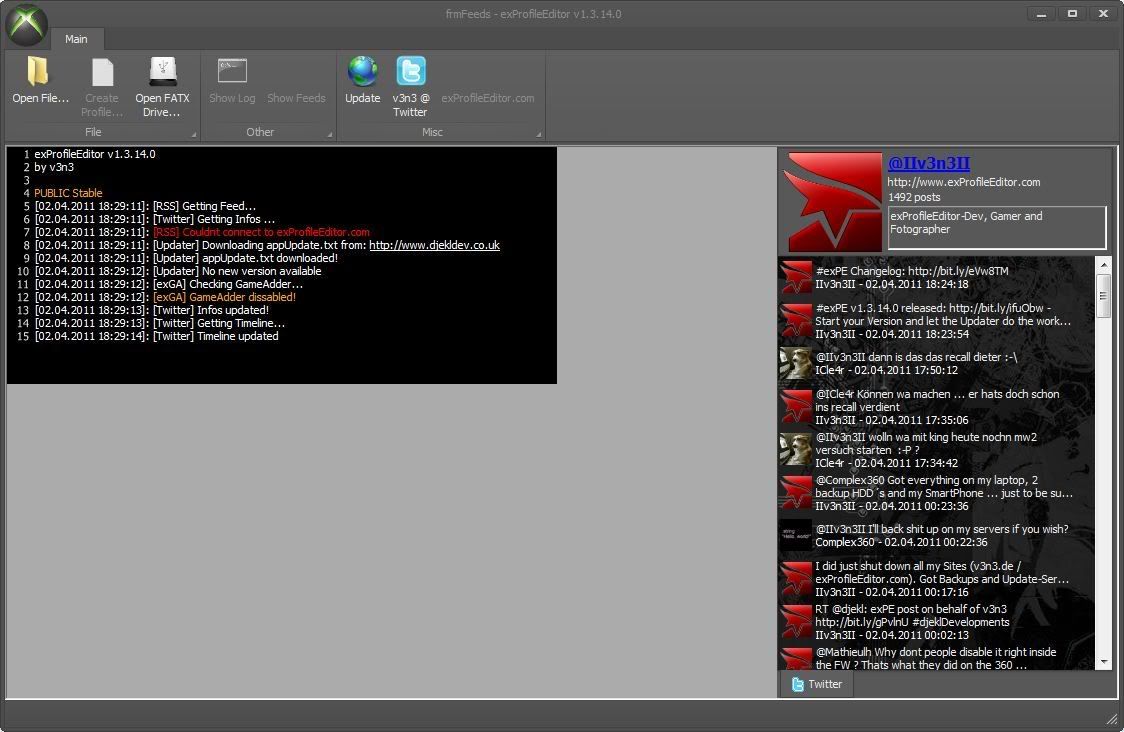Click '@ICle4r Können wa machen' tweet text
This screenshot has width=1124, height=732.
point(937,401)
